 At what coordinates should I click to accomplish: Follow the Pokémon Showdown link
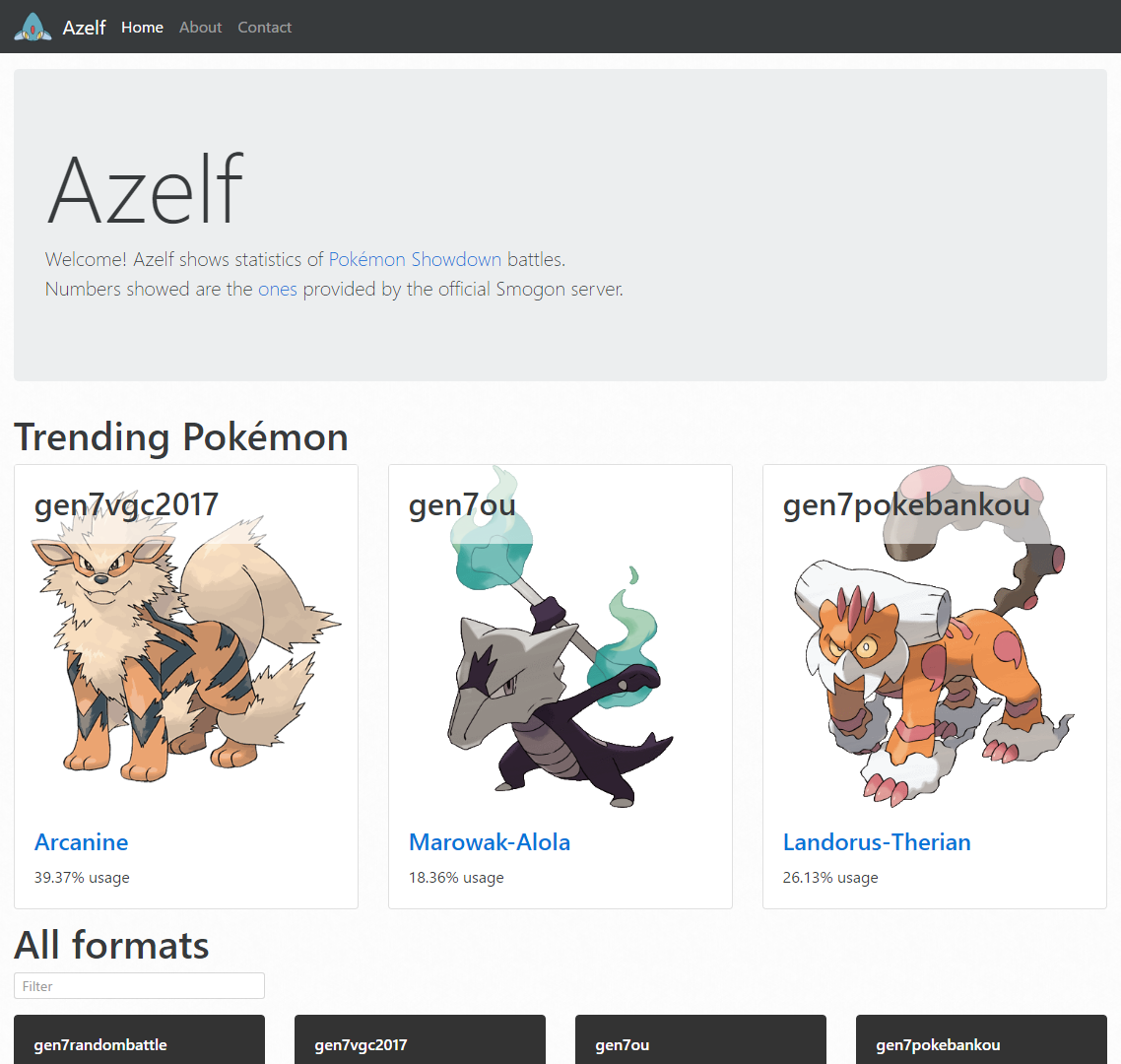point(415,259)
